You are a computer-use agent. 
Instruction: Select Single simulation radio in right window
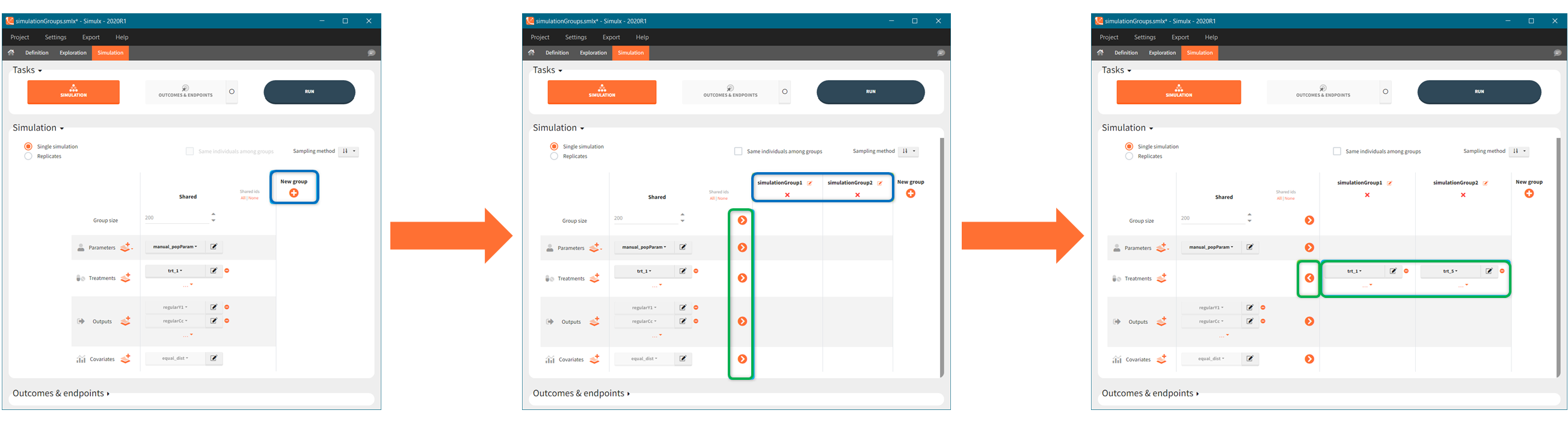point(1129,147)
